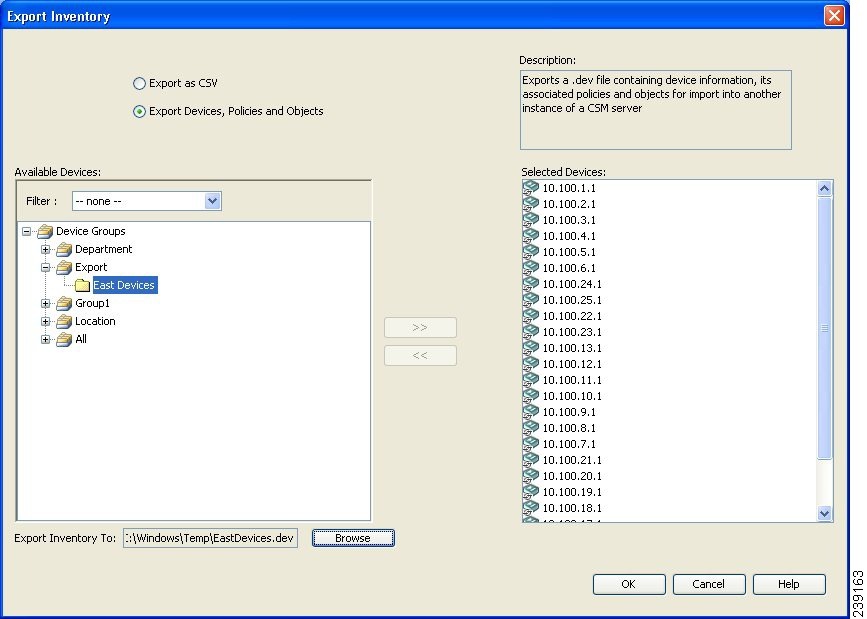Click the folder icon of East Devices
The height and width of the screenshot is (619, 867).
click(x=80, y=285)
